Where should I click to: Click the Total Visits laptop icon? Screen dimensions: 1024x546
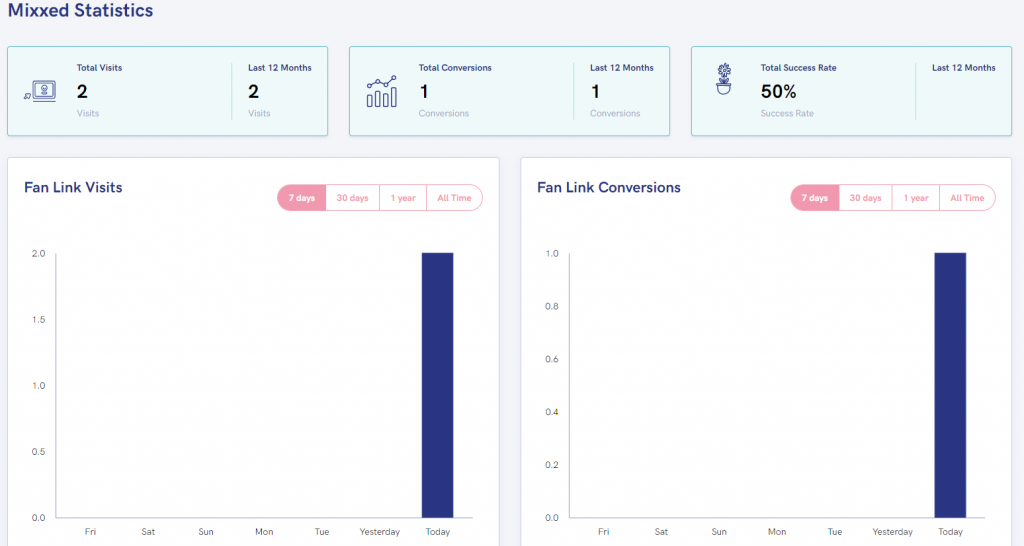pos(41,92)
